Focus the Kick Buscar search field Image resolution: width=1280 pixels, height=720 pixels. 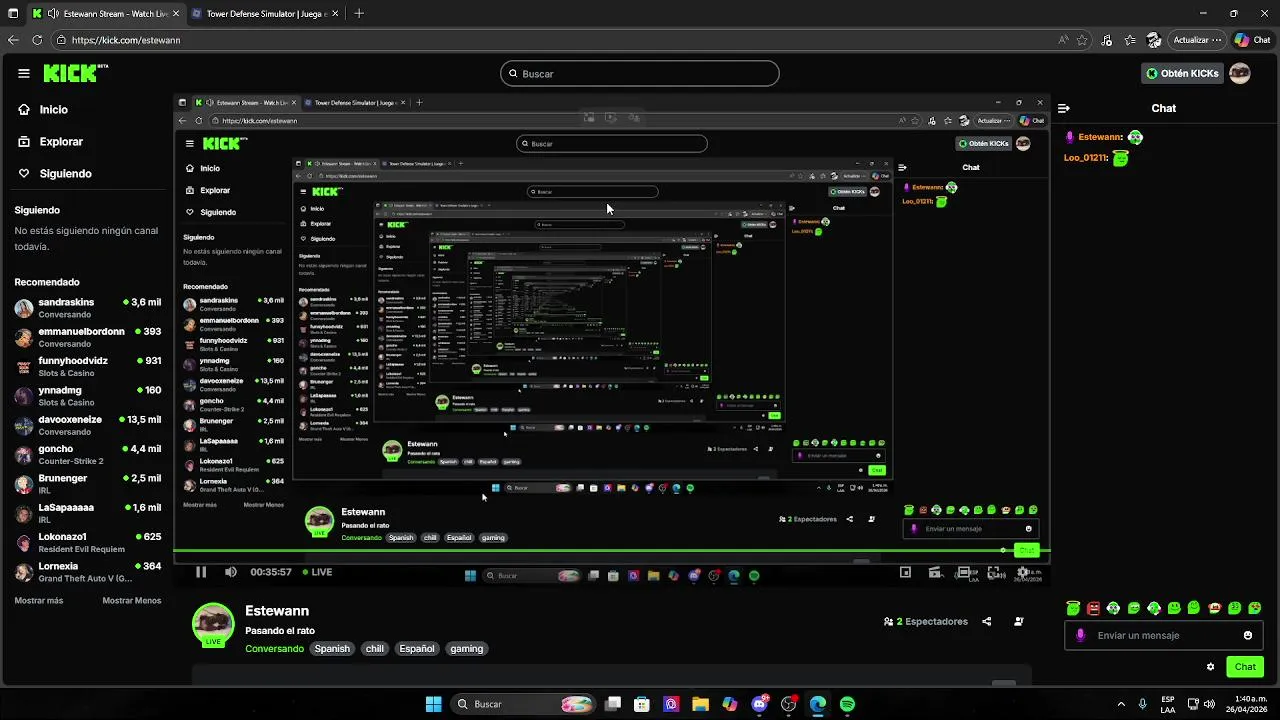(640, 73)
